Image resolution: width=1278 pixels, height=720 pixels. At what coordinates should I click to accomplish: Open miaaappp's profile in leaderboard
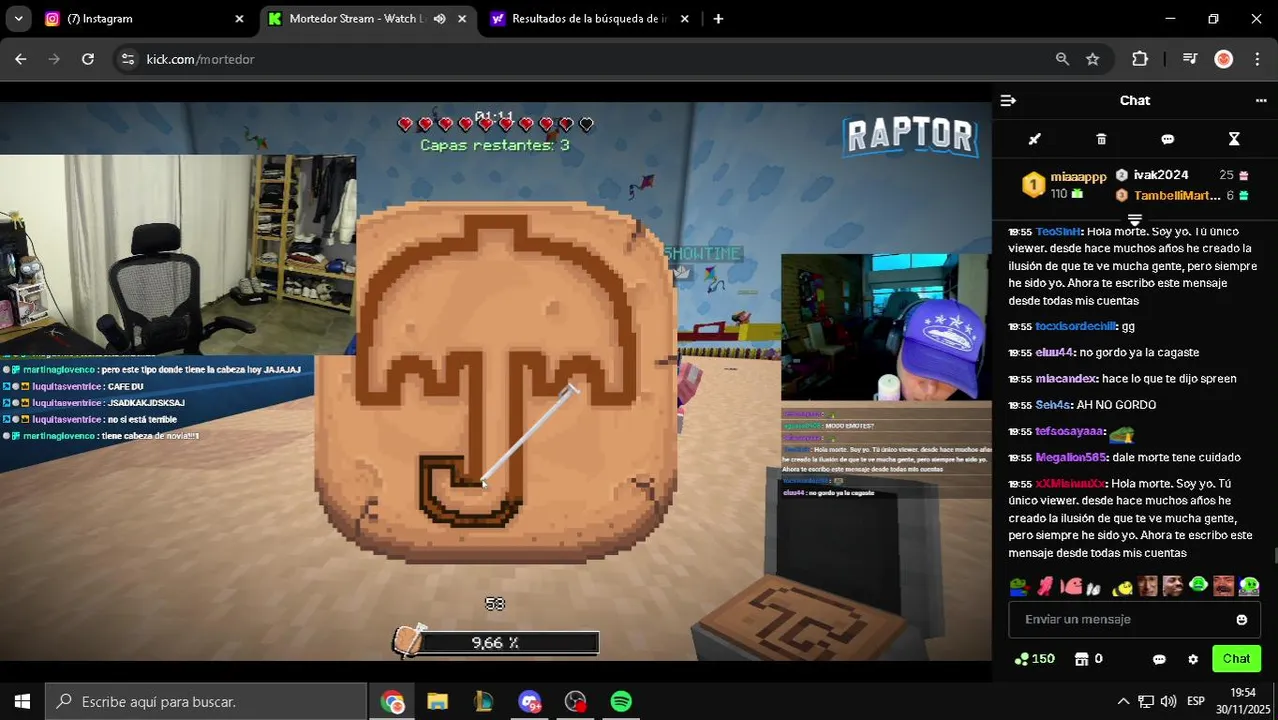(1078, 177)
